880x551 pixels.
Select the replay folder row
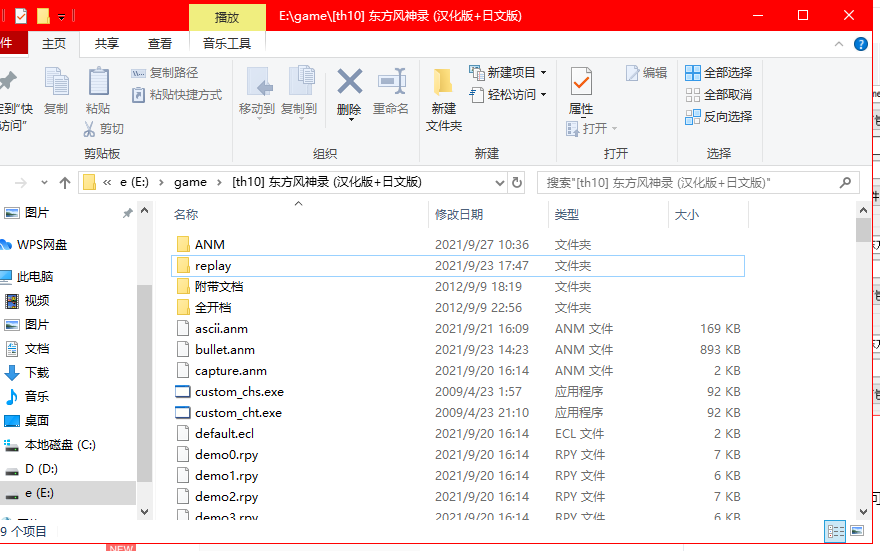457,266
